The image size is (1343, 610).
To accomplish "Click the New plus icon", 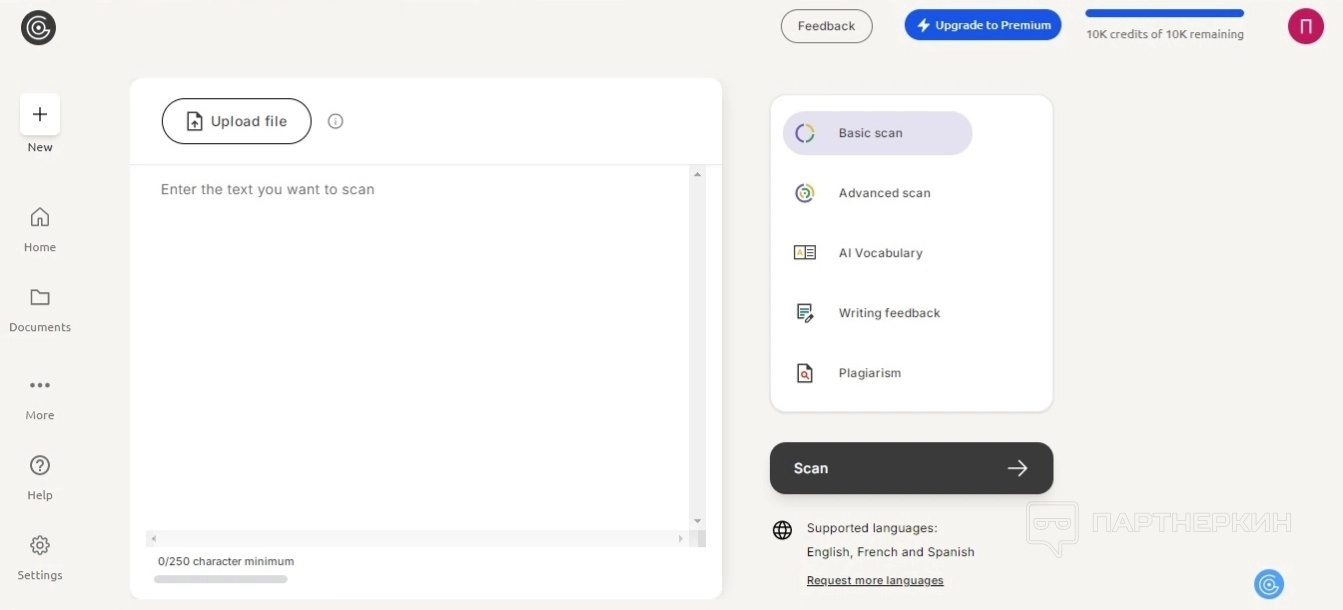I will (40, 114).
